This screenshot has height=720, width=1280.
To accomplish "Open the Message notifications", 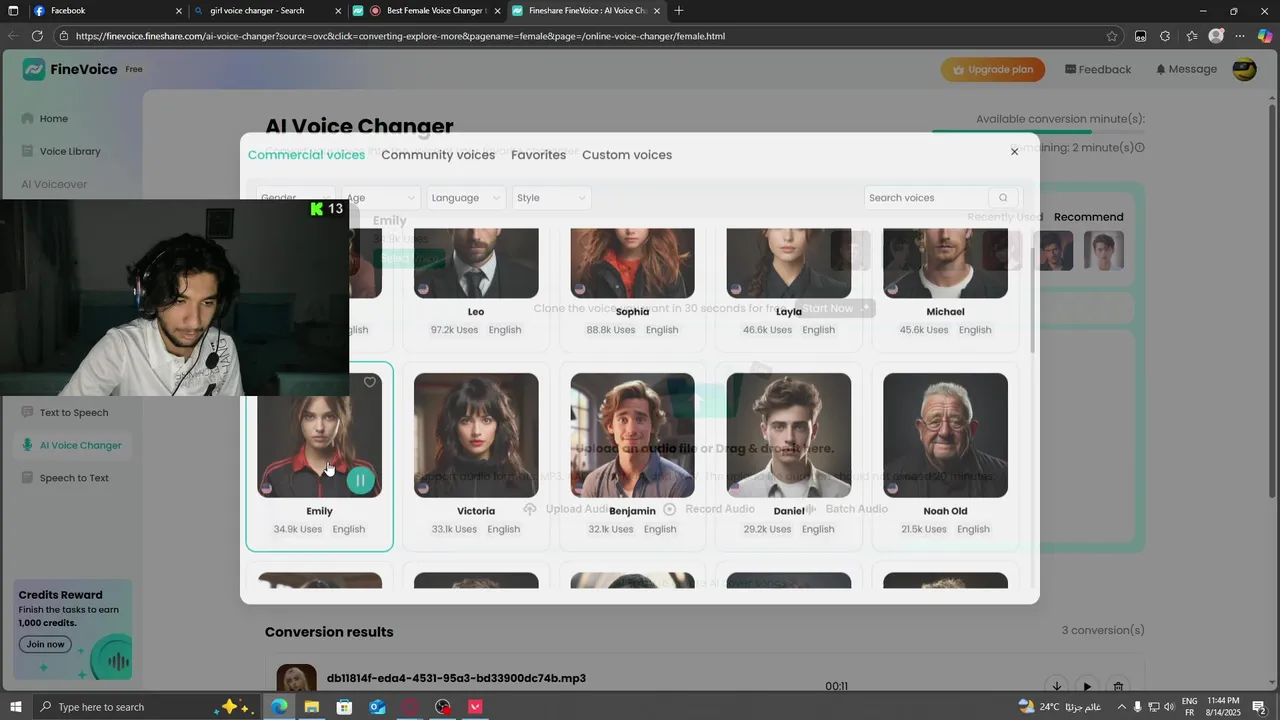I will pos(1186,69).
